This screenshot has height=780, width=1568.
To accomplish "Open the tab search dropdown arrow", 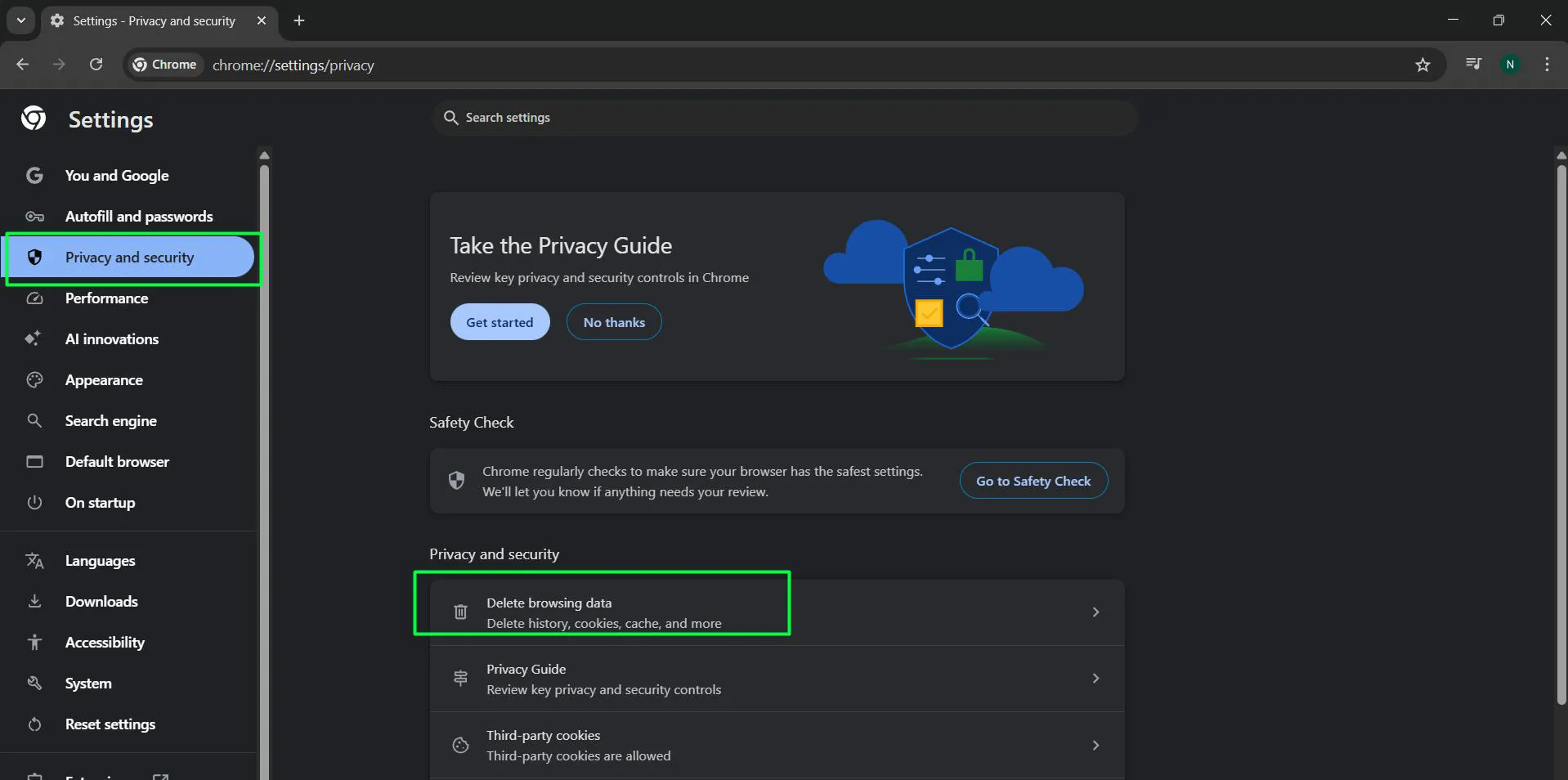I will coord(20,20).
